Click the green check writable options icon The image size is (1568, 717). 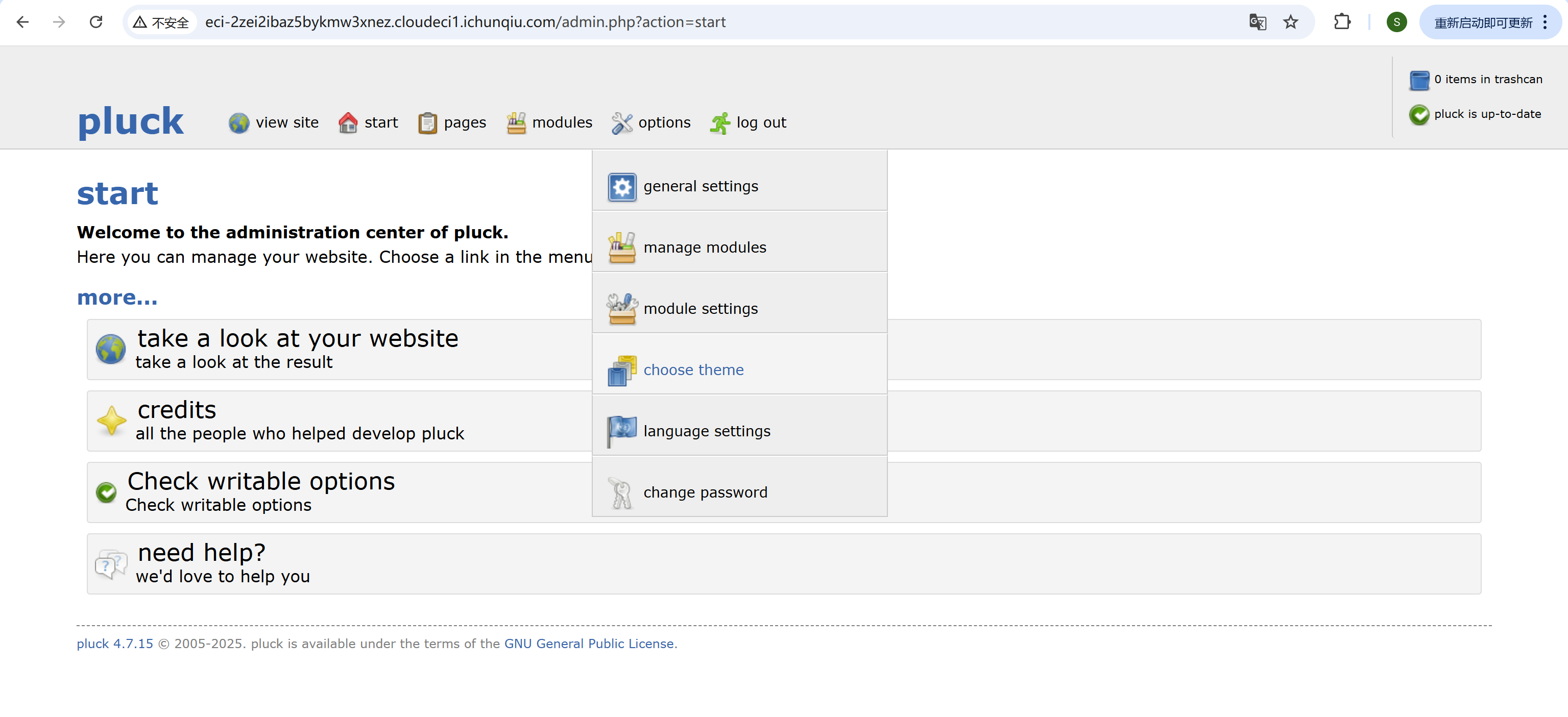(x=106, y=492)
